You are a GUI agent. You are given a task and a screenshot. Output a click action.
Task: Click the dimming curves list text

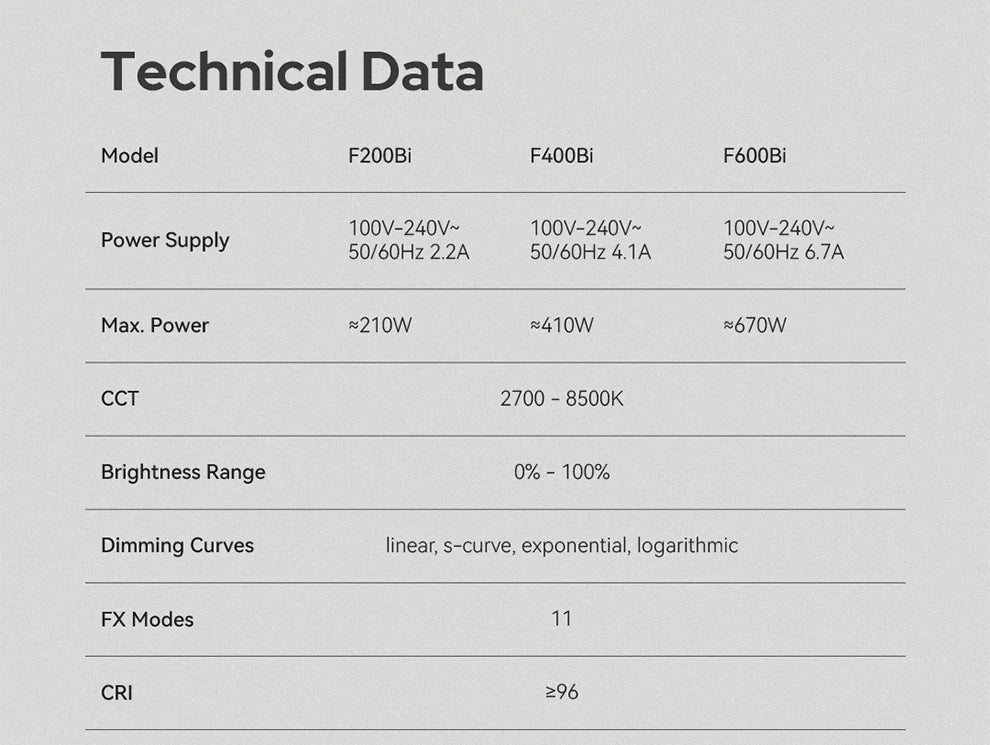tap(562, 545)
